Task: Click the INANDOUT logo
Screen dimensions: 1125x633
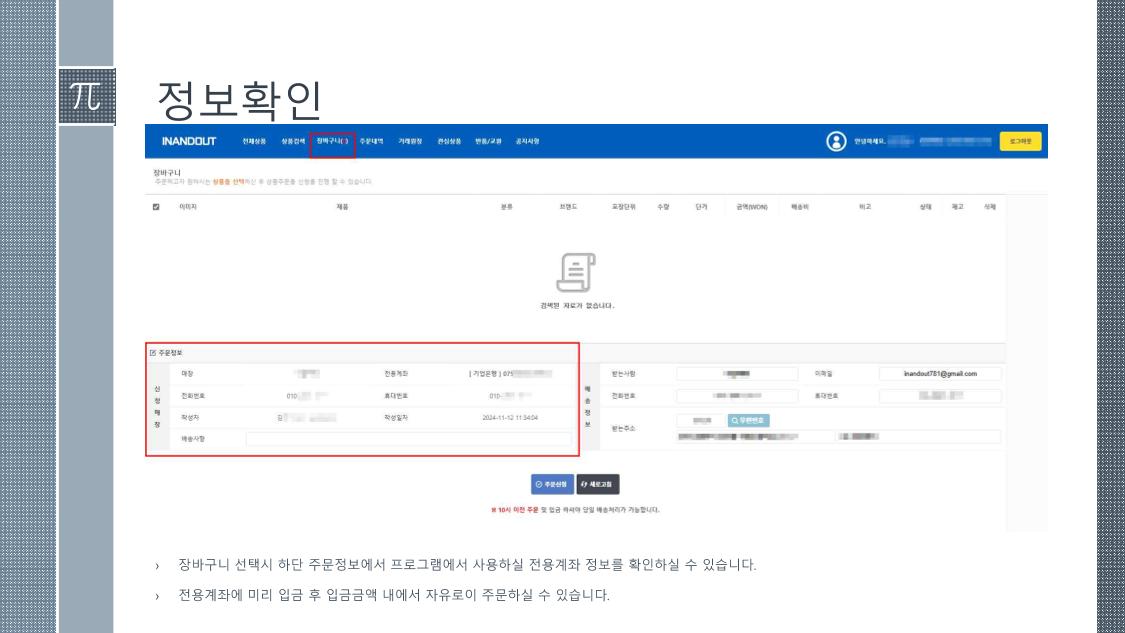Action: pos(189,141)
